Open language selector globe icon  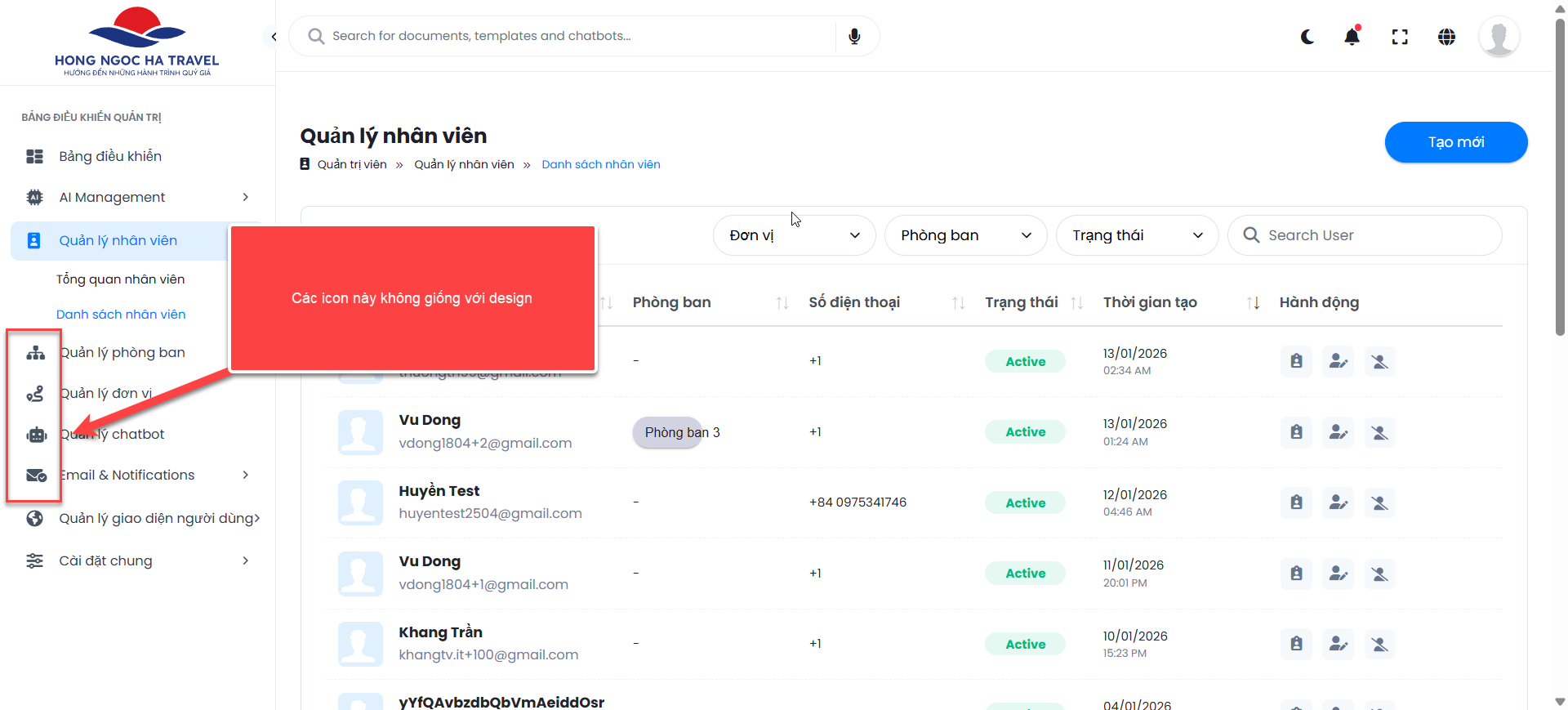(x=1446, y=37)
